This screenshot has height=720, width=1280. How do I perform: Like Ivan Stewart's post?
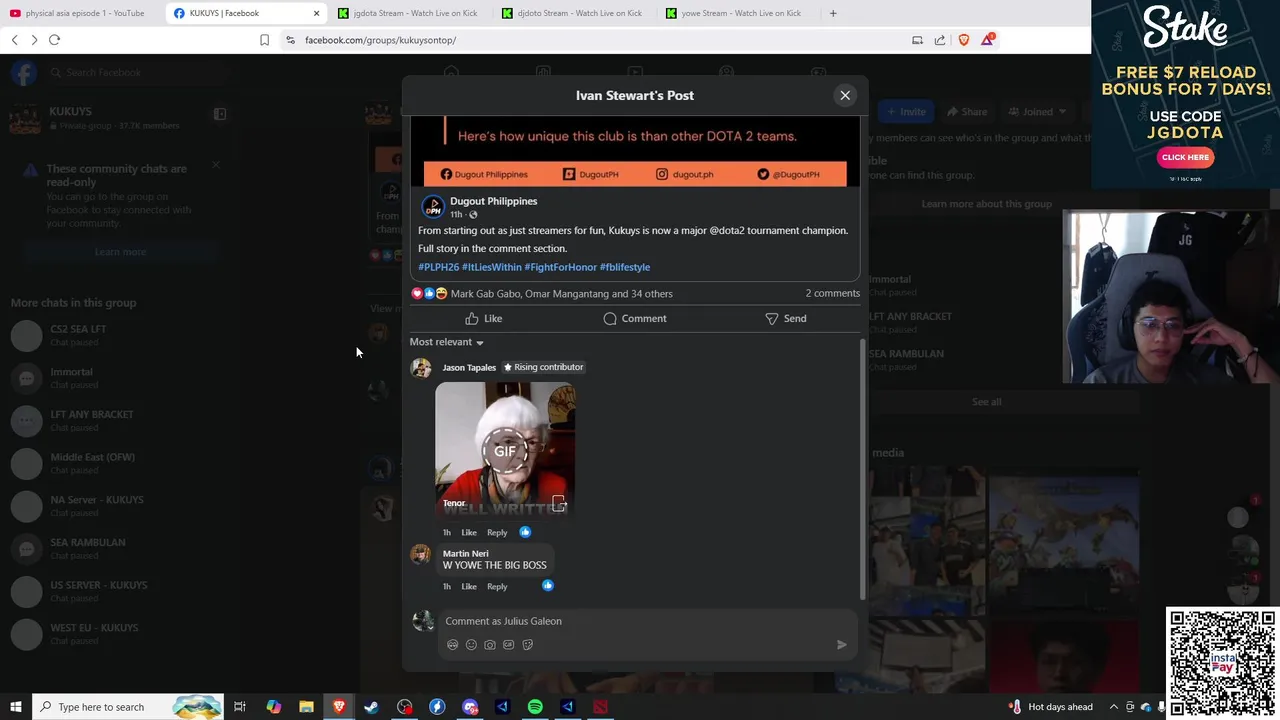(x=484, y=318)
